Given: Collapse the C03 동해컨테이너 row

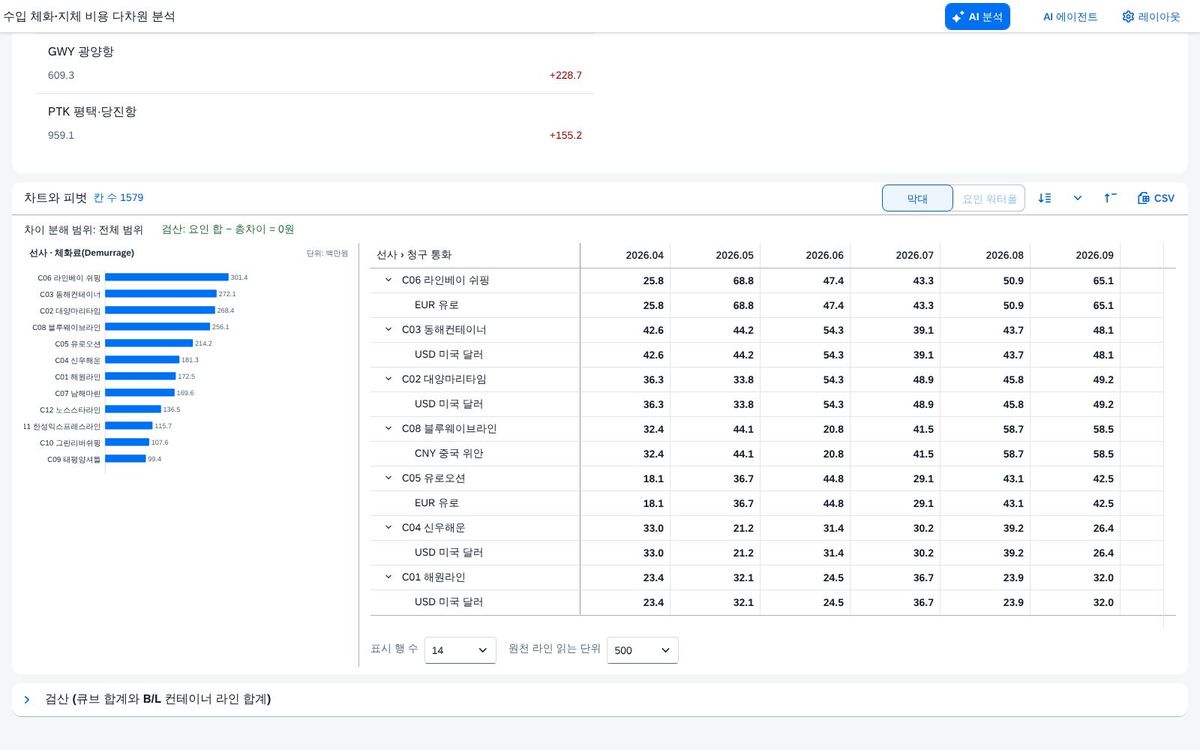Looking at the screenshot, I should coord(388,329).
